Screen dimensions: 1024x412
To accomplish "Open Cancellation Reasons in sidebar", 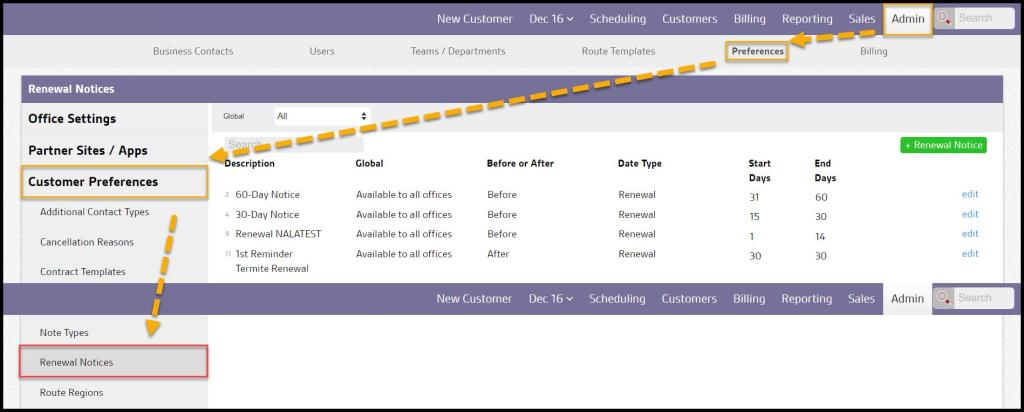I will 87,242.
